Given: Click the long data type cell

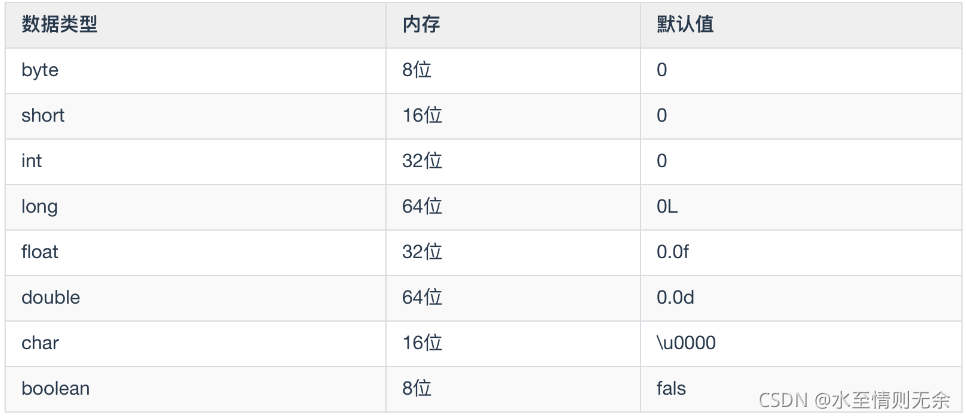Looking at the screenshot, I should point(40,207).
